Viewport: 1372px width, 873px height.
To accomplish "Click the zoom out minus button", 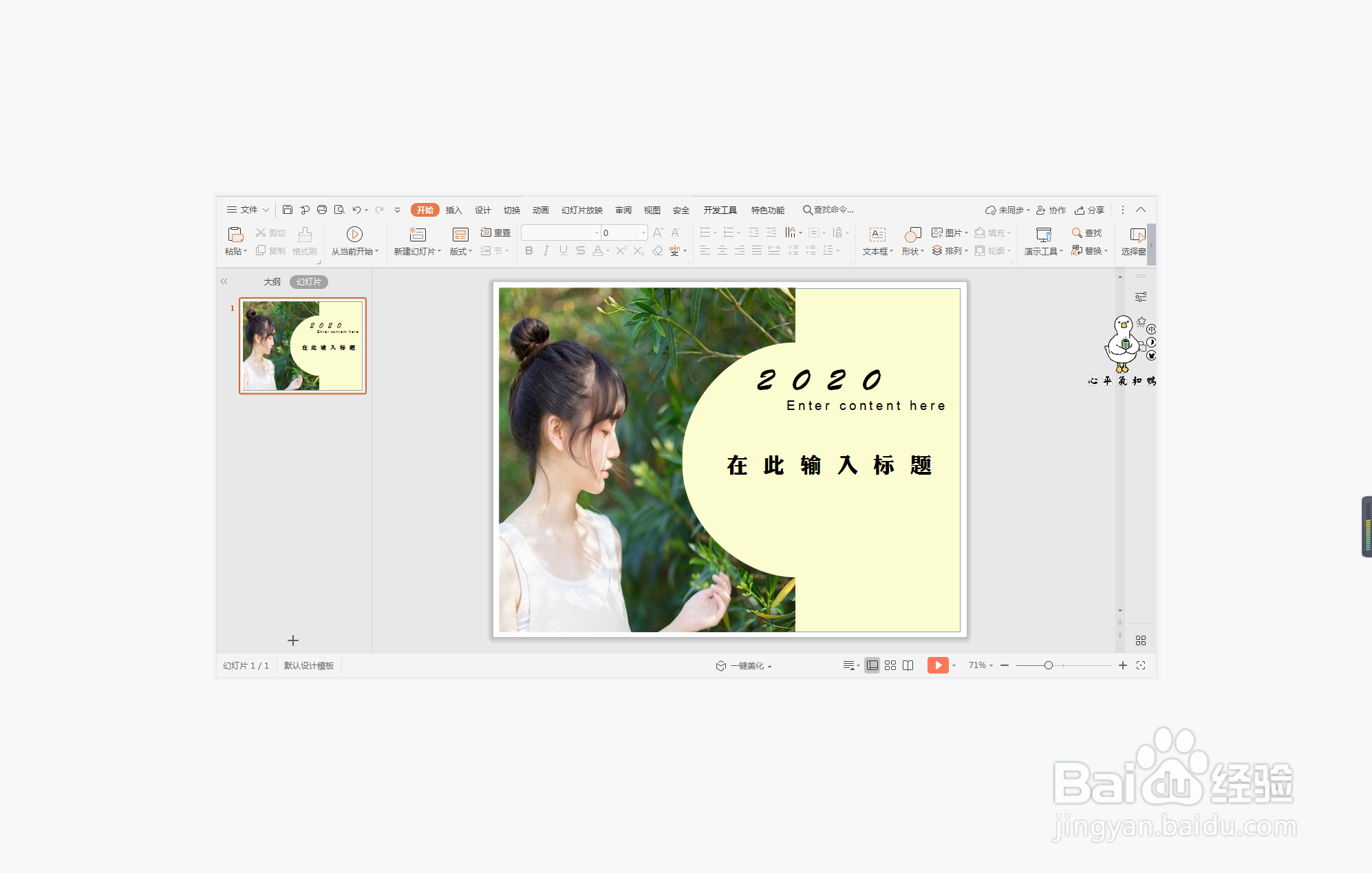I will (x=1005, y=665).
